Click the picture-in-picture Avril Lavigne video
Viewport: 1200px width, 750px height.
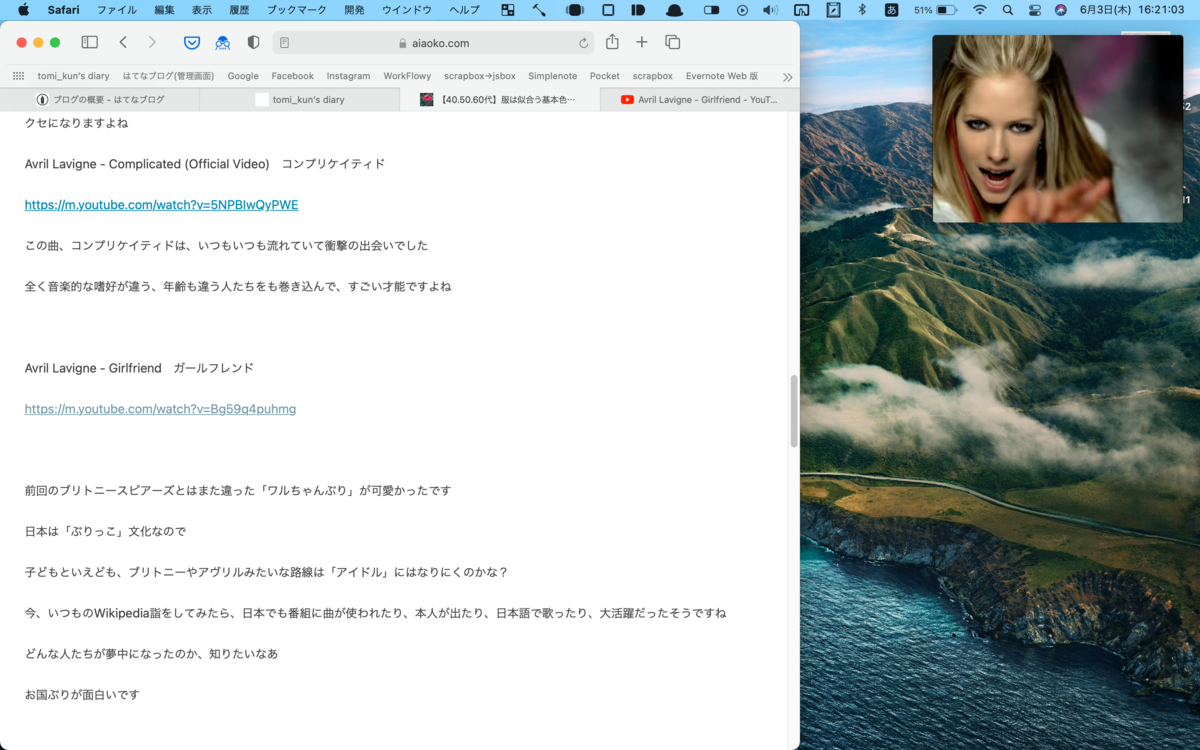point(1057,129)
